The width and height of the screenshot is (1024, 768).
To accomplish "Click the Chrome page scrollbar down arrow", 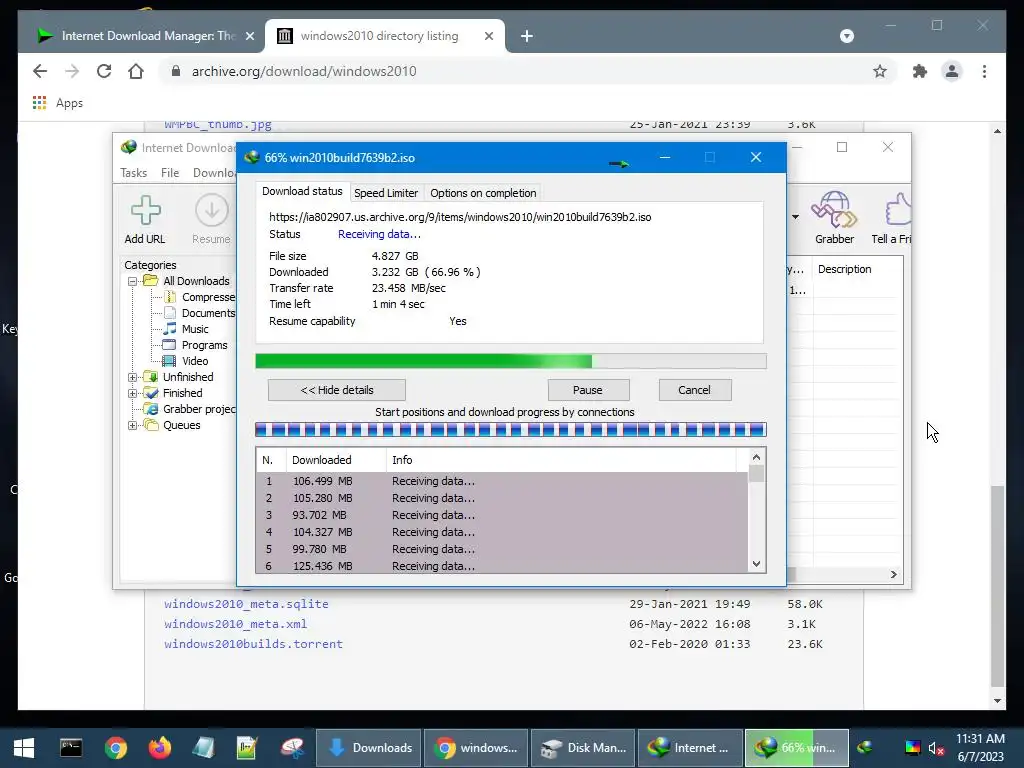I will (x=997, y=701).
